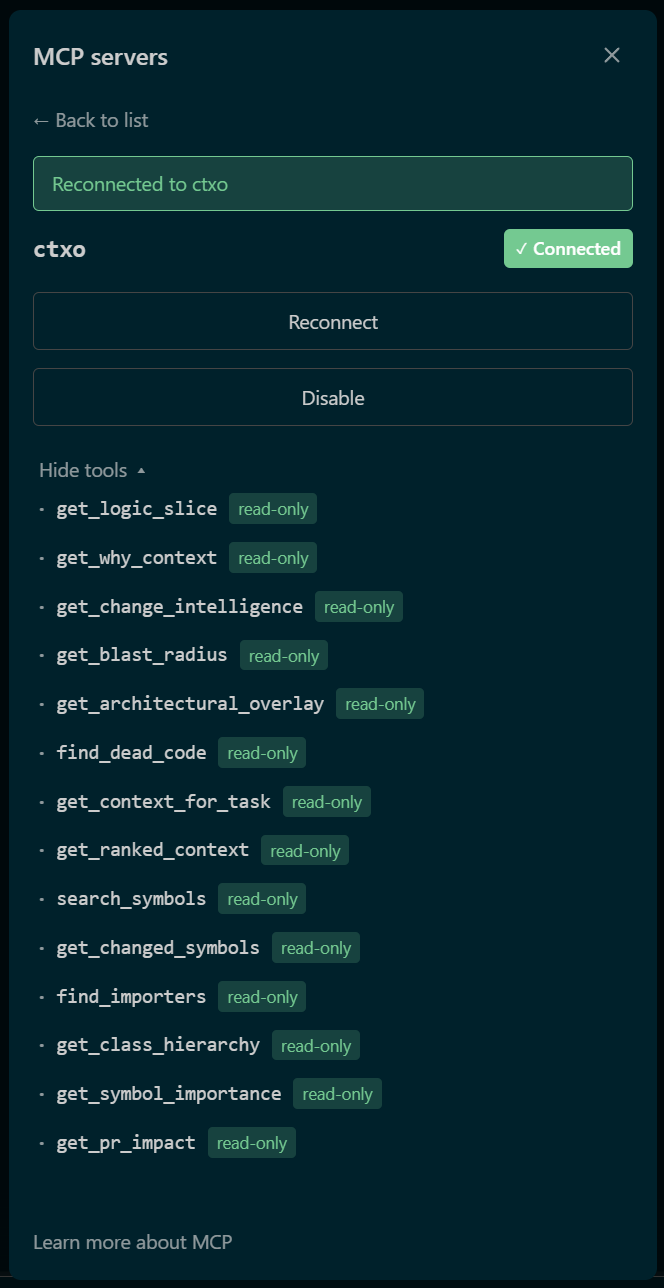Click read-only badge next to find_importers
Screen dimensions: 664x1288
coord(262,997)
